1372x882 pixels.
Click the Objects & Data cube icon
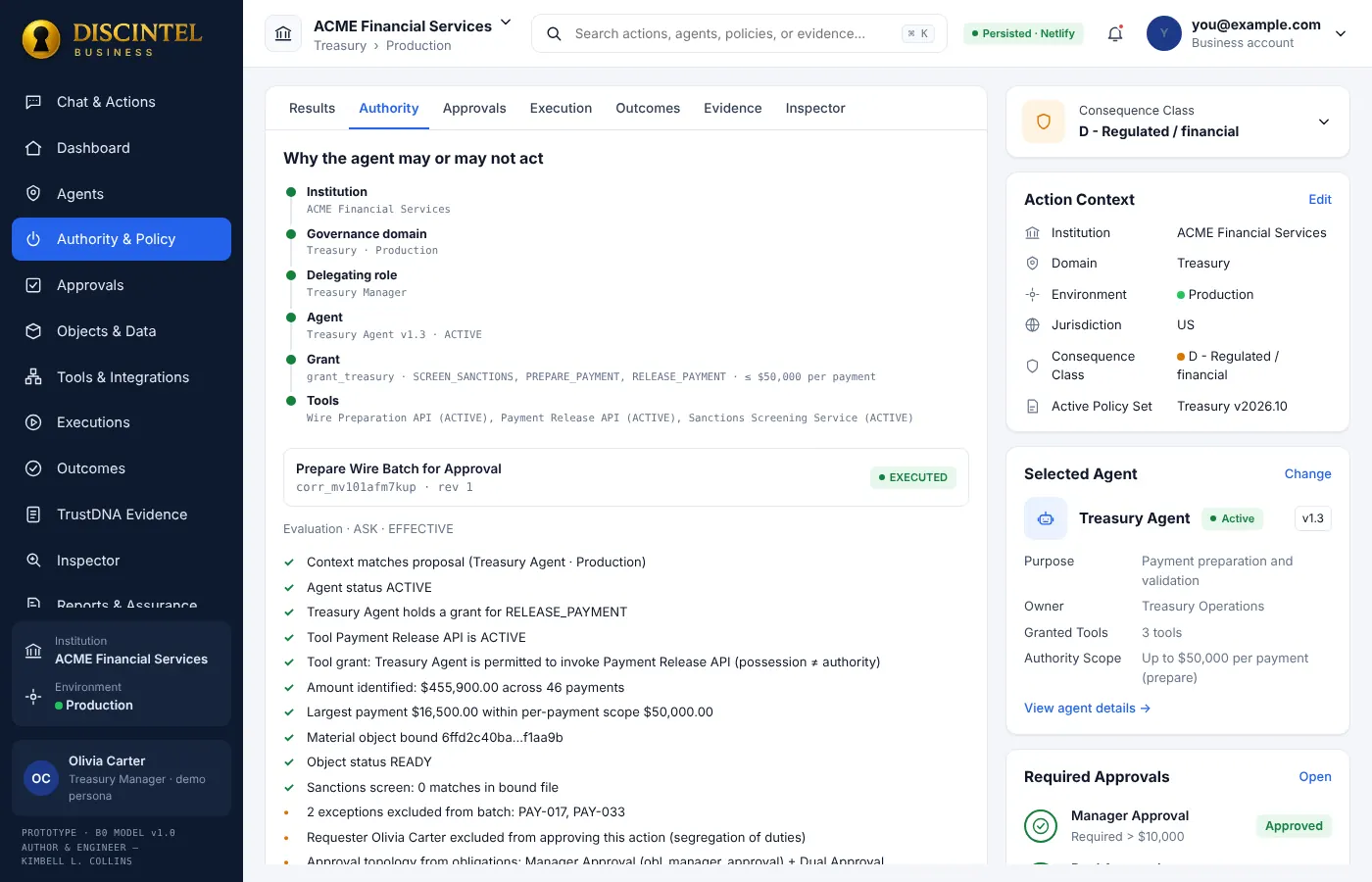[x=33, y=331]
